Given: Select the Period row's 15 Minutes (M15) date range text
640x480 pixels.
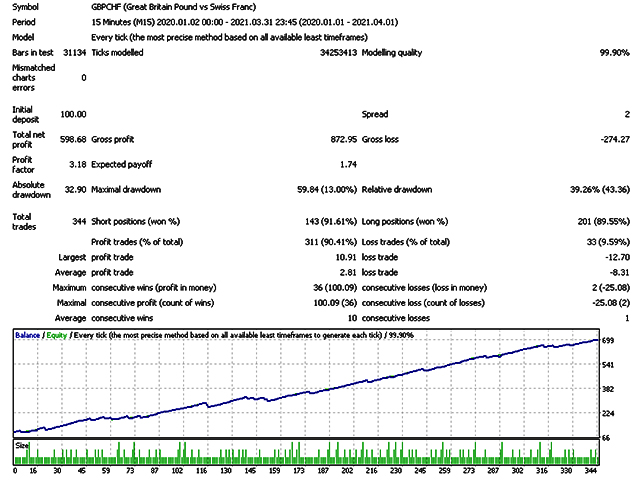Looking at the screenshot, I should [x=244, y=22].
